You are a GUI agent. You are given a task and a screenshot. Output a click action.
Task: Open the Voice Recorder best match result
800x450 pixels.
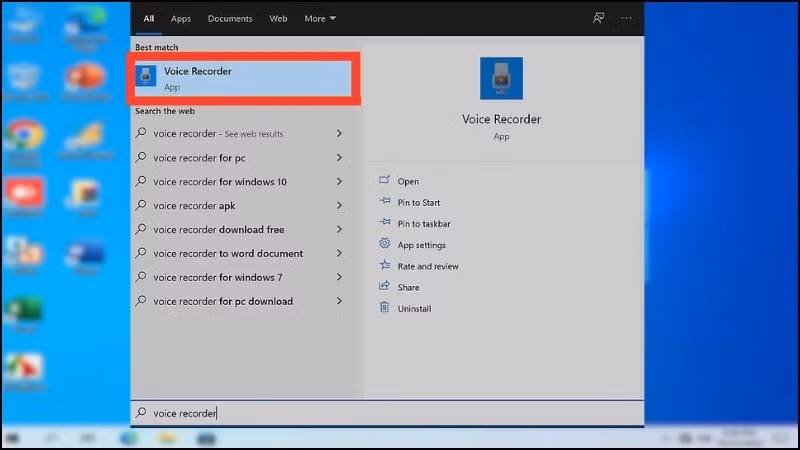(x=243, y=79)
